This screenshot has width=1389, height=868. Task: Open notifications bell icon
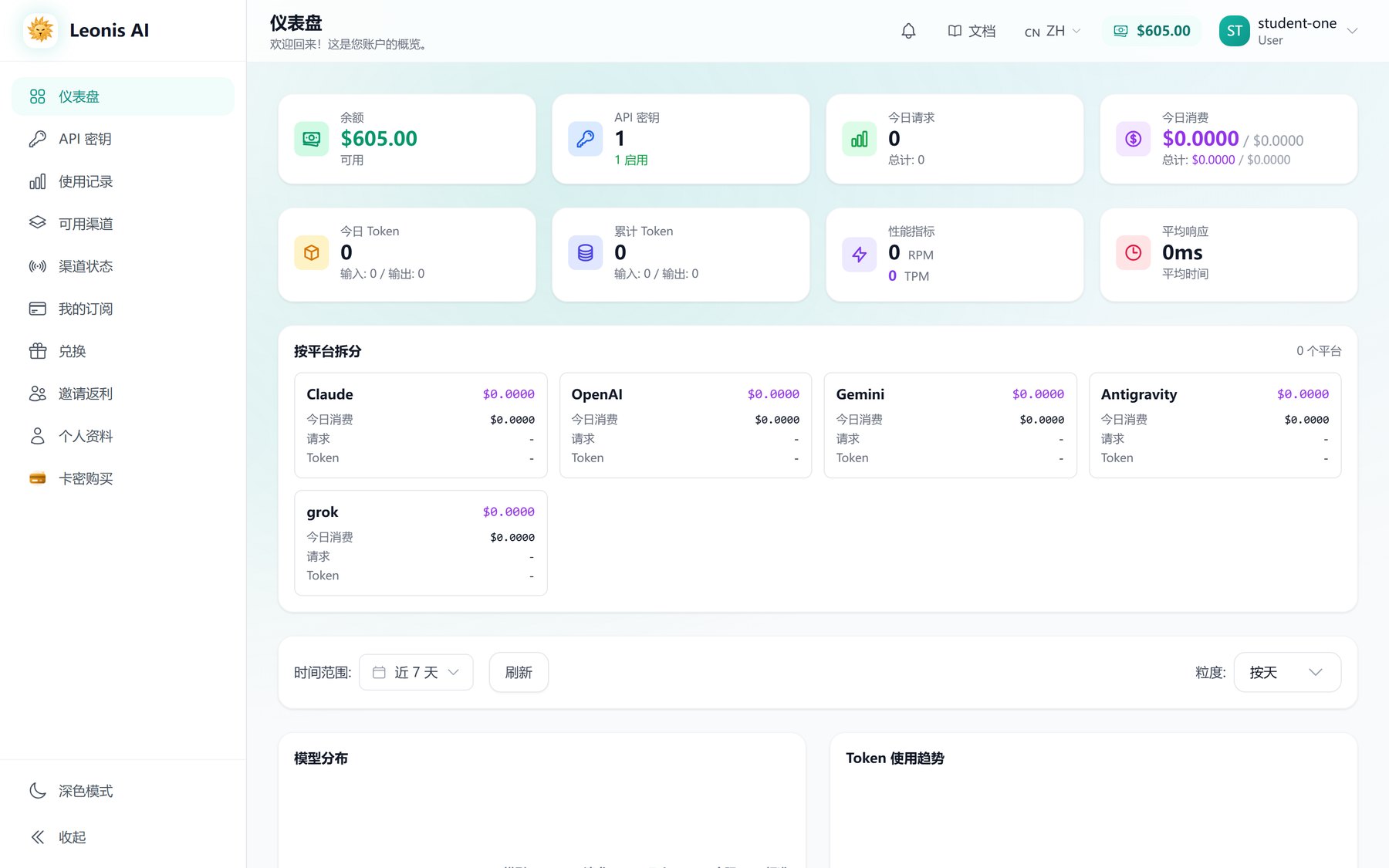tap(908, 31)
